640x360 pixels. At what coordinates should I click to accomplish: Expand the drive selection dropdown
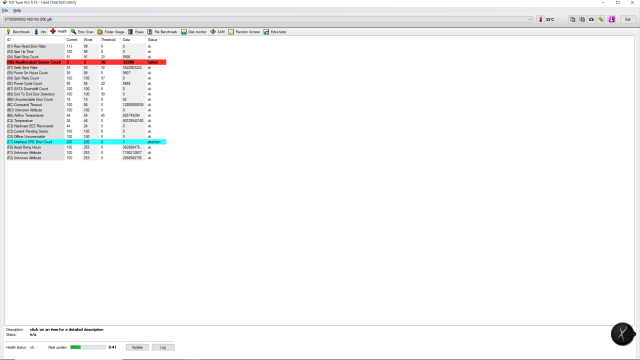530,19
